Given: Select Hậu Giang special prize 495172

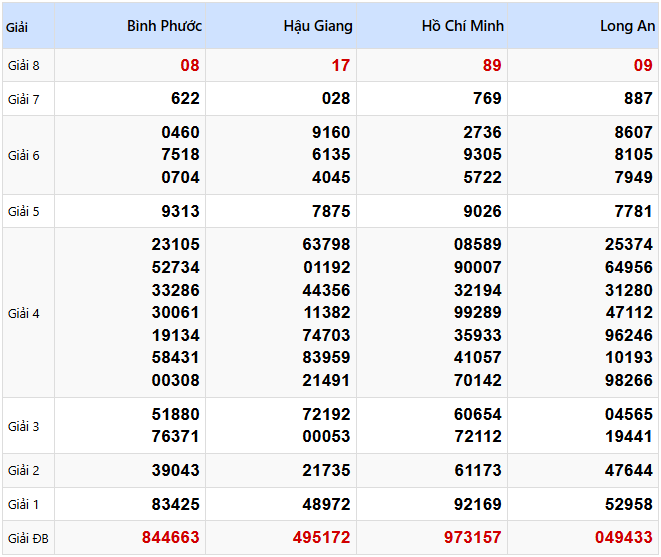Looking at the screenshot, I should coord(321,538).
